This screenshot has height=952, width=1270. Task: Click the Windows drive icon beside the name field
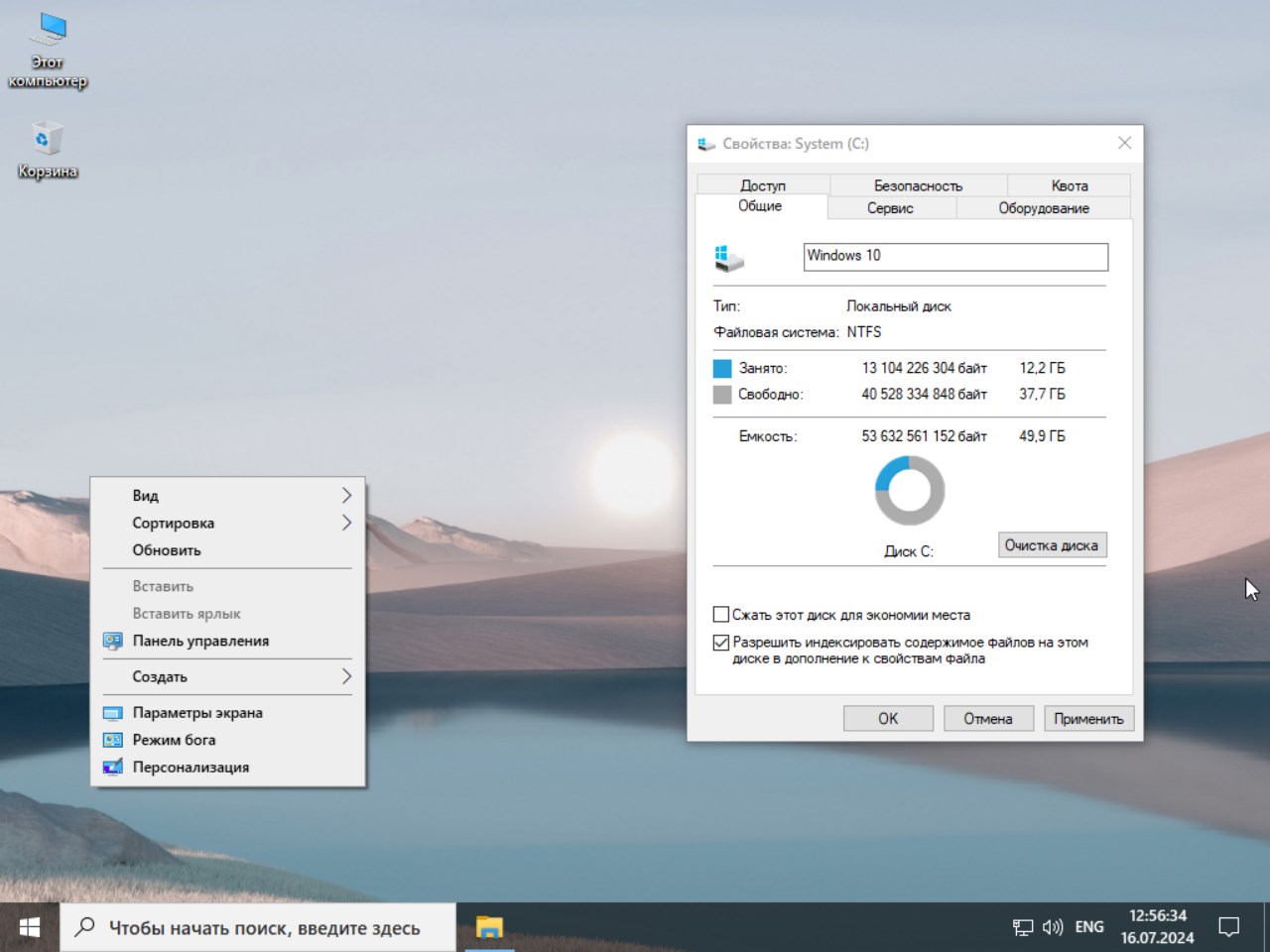pos(729,258)
